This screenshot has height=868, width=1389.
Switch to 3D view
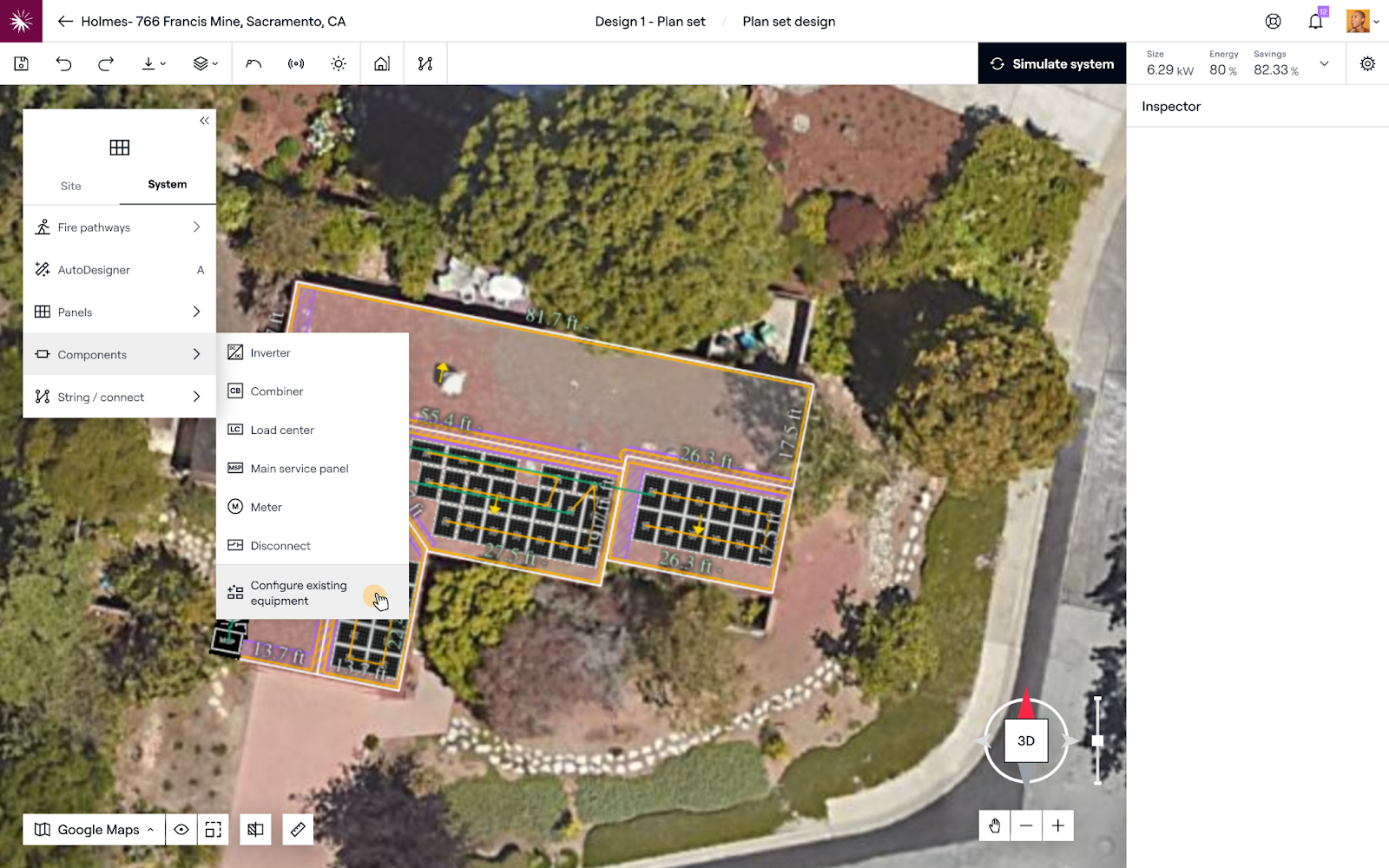pos(1026,740)
